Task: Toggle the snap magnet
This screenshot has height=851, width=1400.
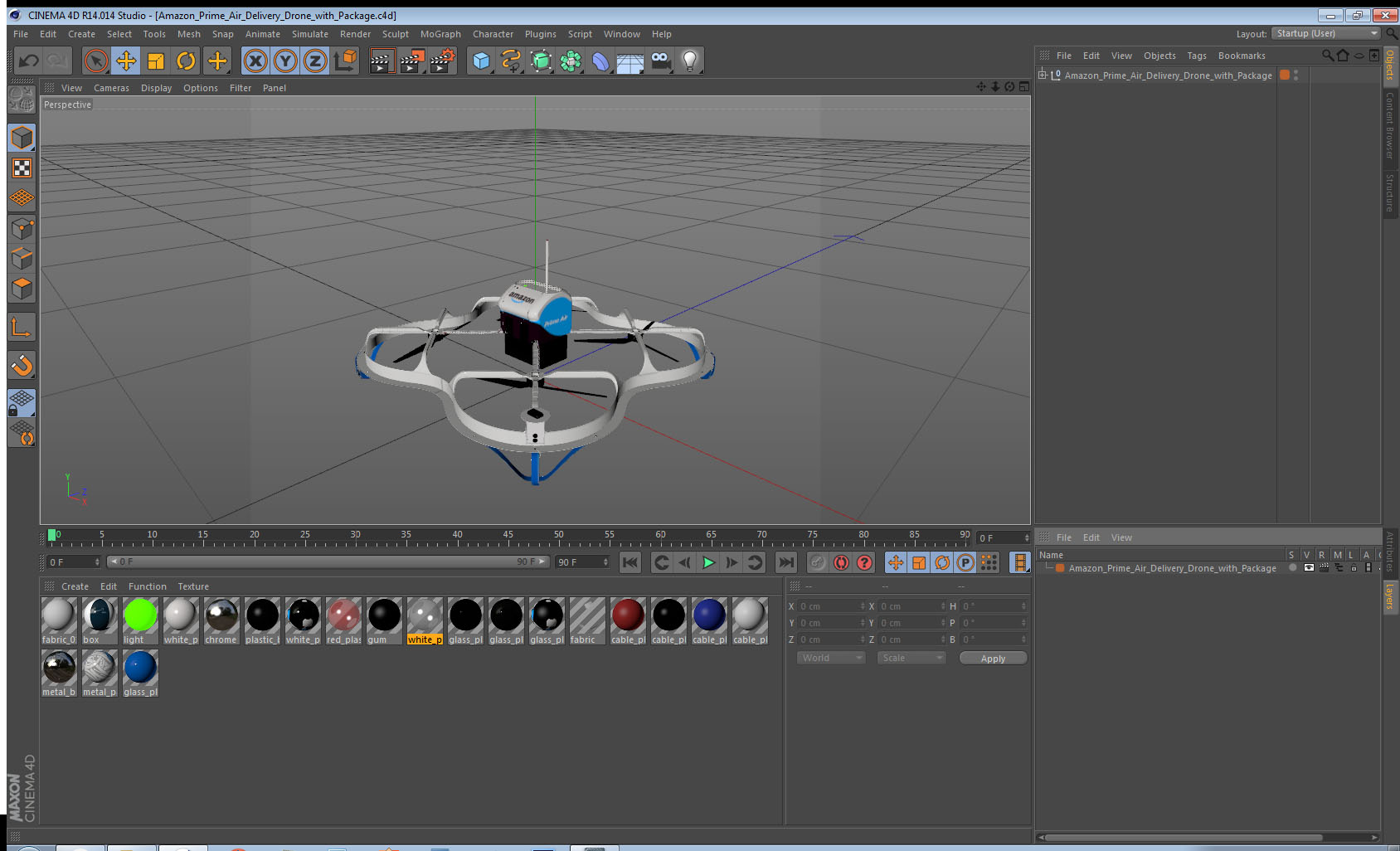Action: [x=22, y=365]
